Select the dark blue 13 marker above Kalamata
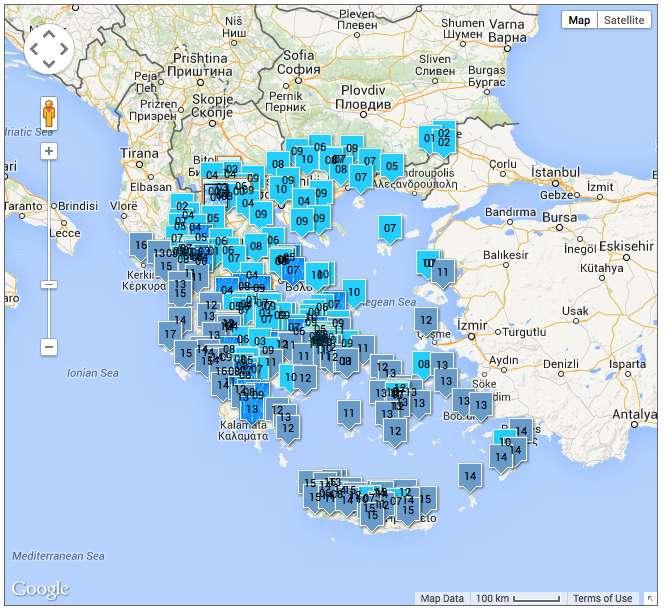Image resolution: width=666 pixels, height=611 pixels. [252, 411]
